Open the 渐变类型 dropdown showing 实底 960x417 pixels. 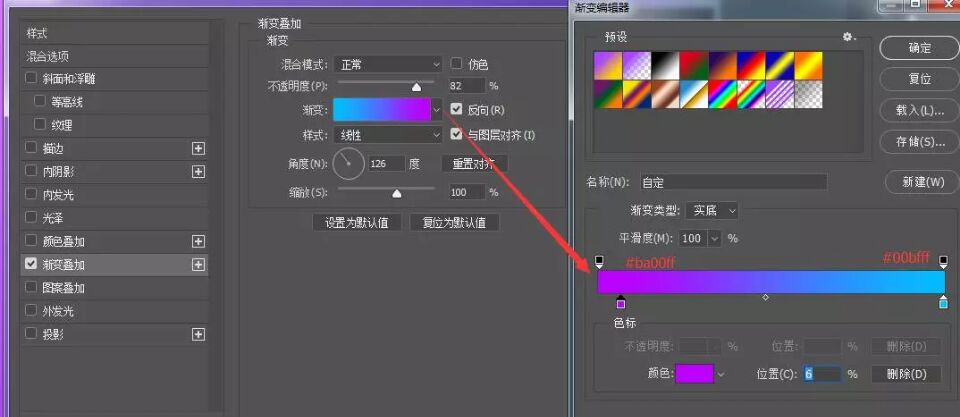712,211
